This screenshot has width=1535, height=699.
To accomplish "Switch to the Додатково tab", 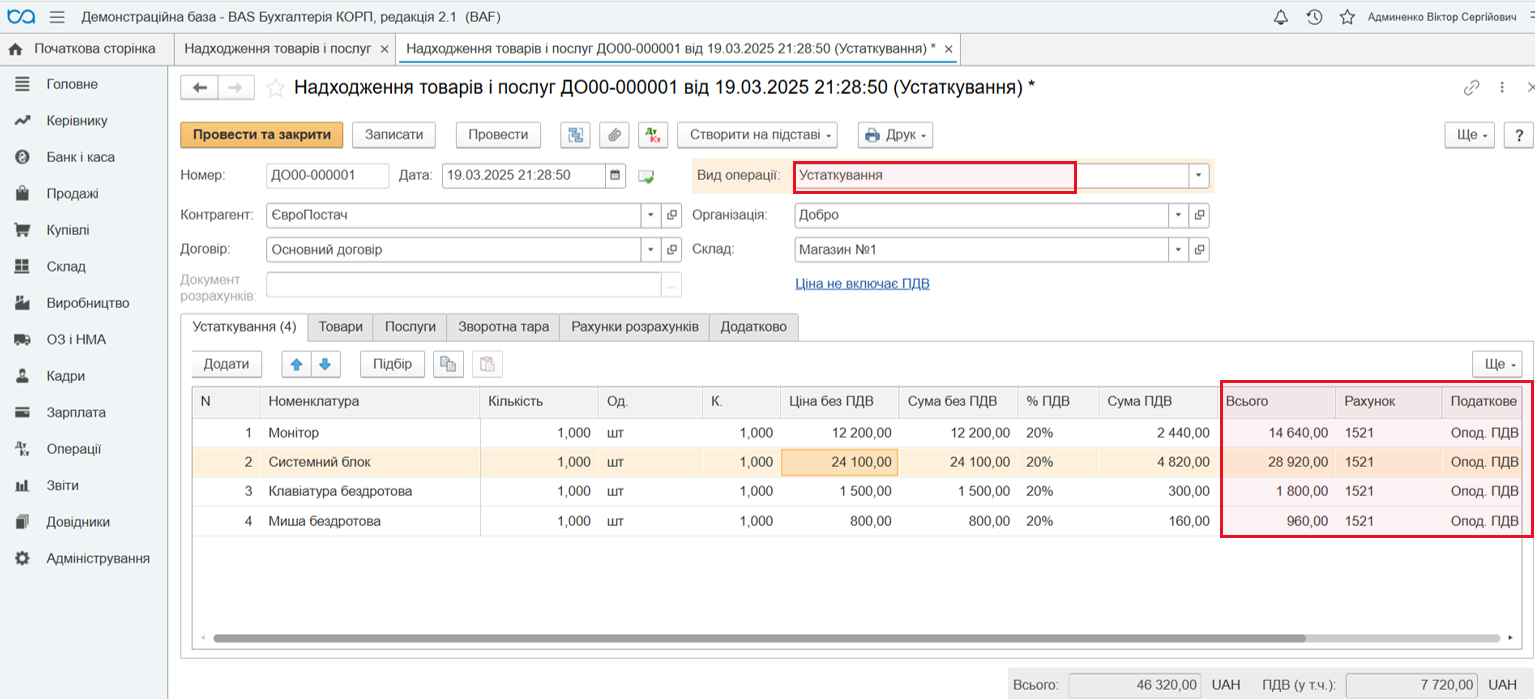I will tap(754, 327).
